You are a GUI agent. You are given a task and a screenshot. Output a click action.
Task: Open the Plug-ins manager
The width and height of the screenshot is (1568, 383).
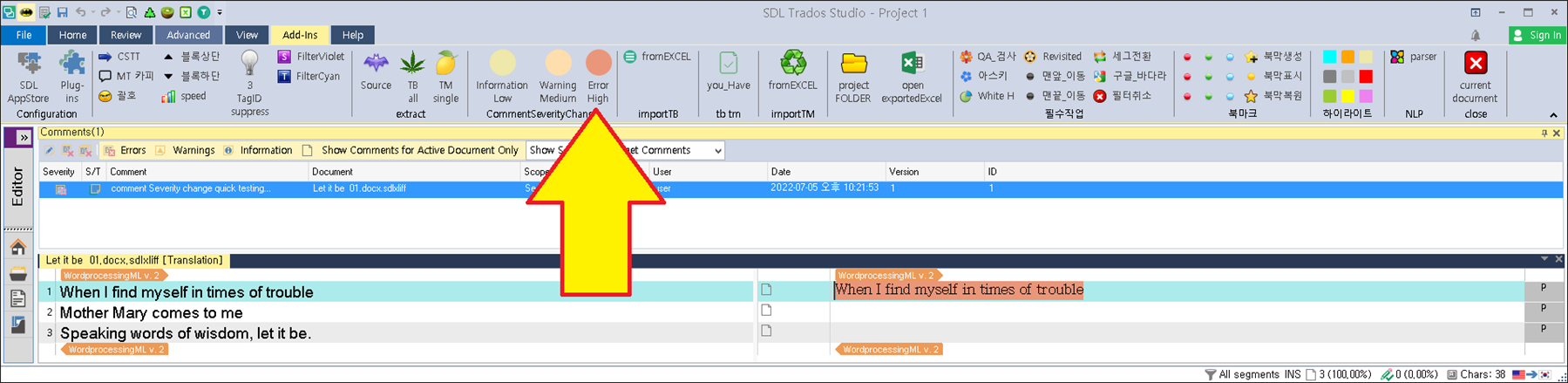point(71,77)
